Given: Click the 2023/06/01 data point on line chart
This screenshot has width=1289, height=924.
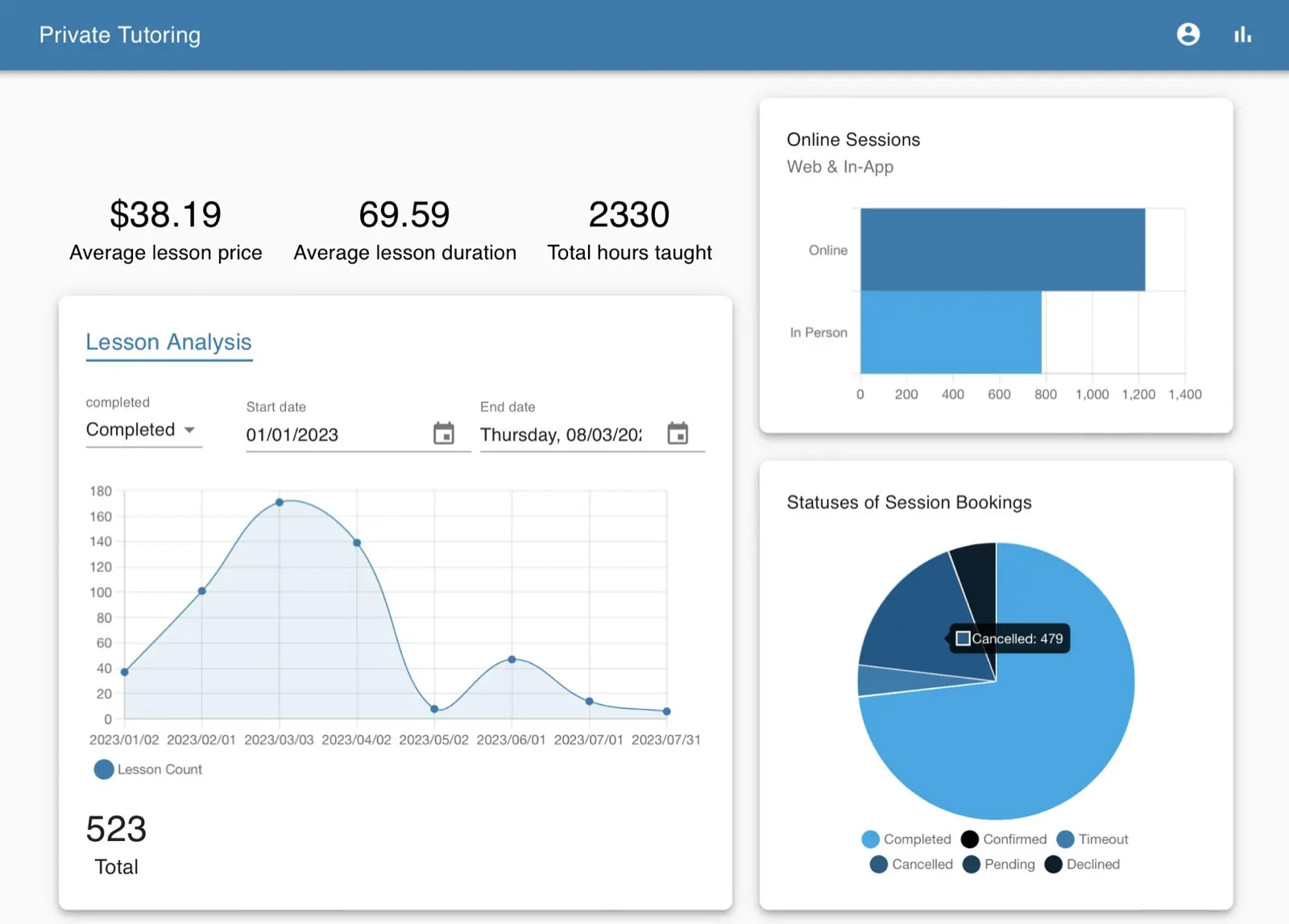Looking at the screenshot, I should [512, 660].
